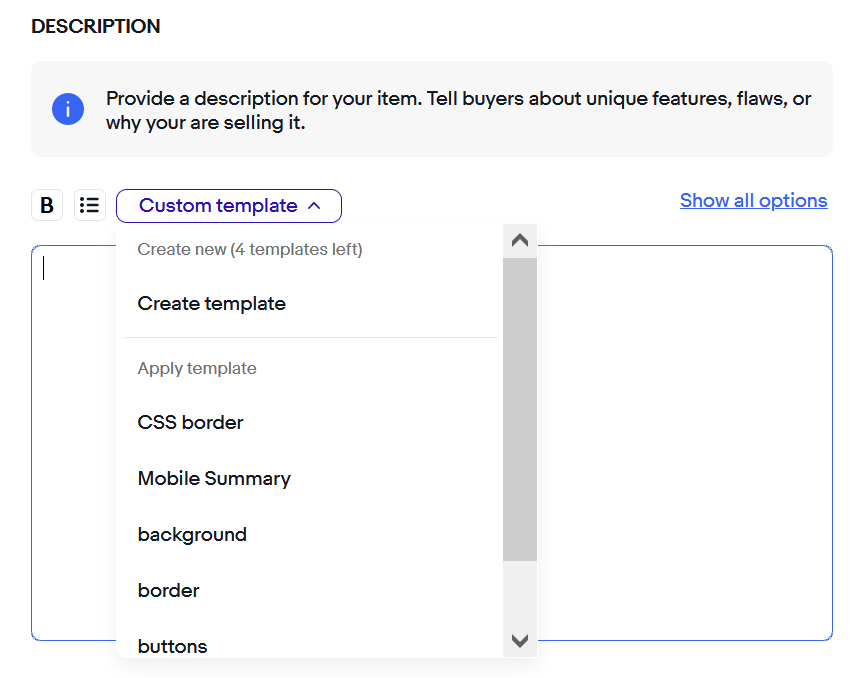
Task: Click the blue info circle icon
Action: tap(68, 109)
